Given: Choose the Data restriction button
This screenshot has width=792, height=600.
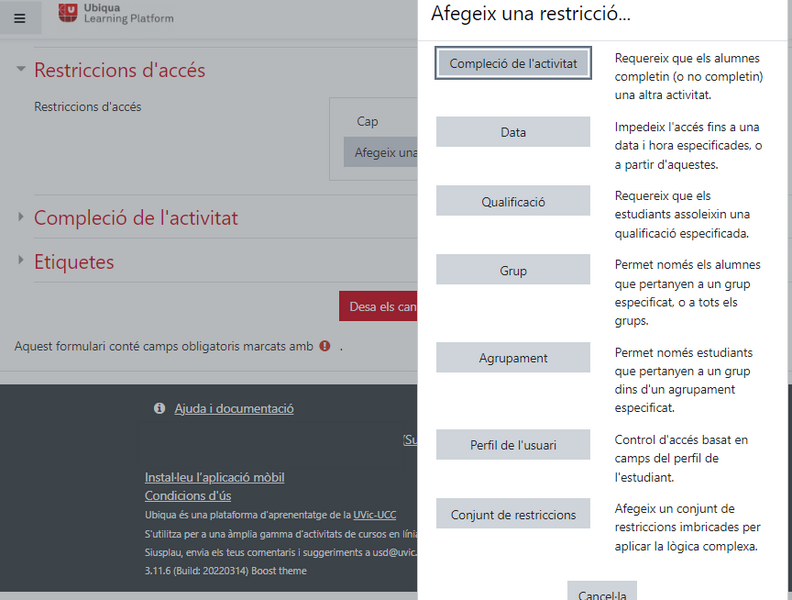Looking at the screenshot, I should 513,132.
